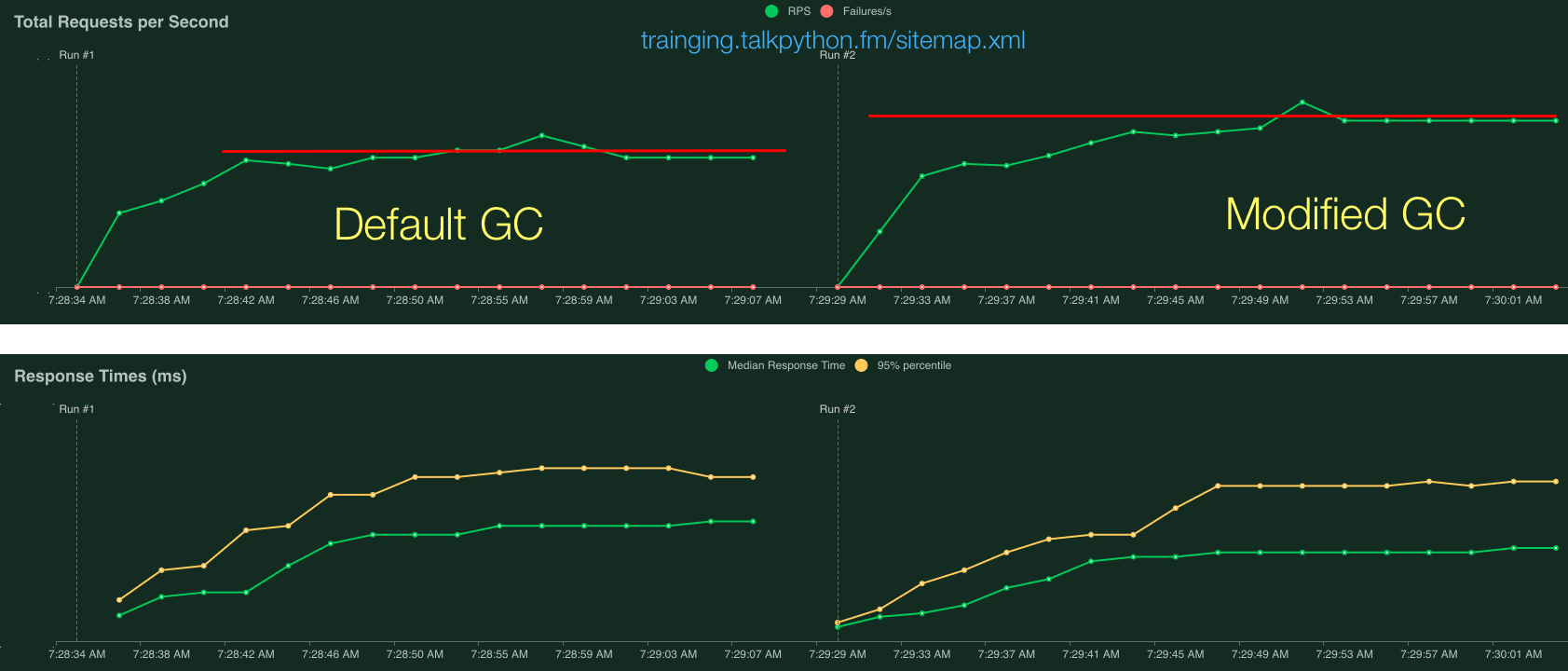Toggle the RPS series via its legend label
The height and width of the screenshot is (671, 1568).
click(x=798, y=11)
